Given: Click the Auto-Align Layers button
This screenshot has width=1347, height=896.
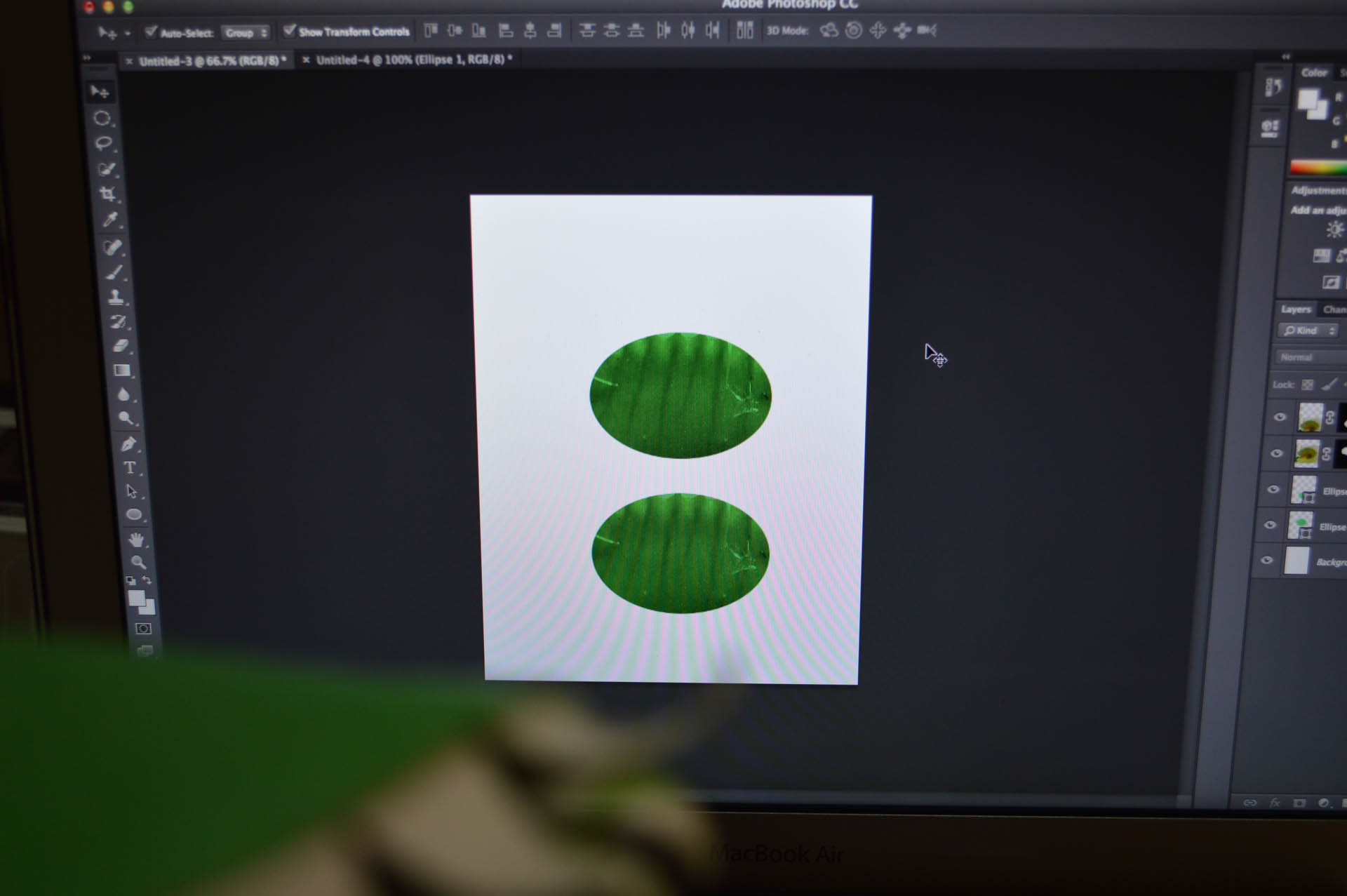Looking at the screenshot, I should pyautogui.click(x=744, y=30).
